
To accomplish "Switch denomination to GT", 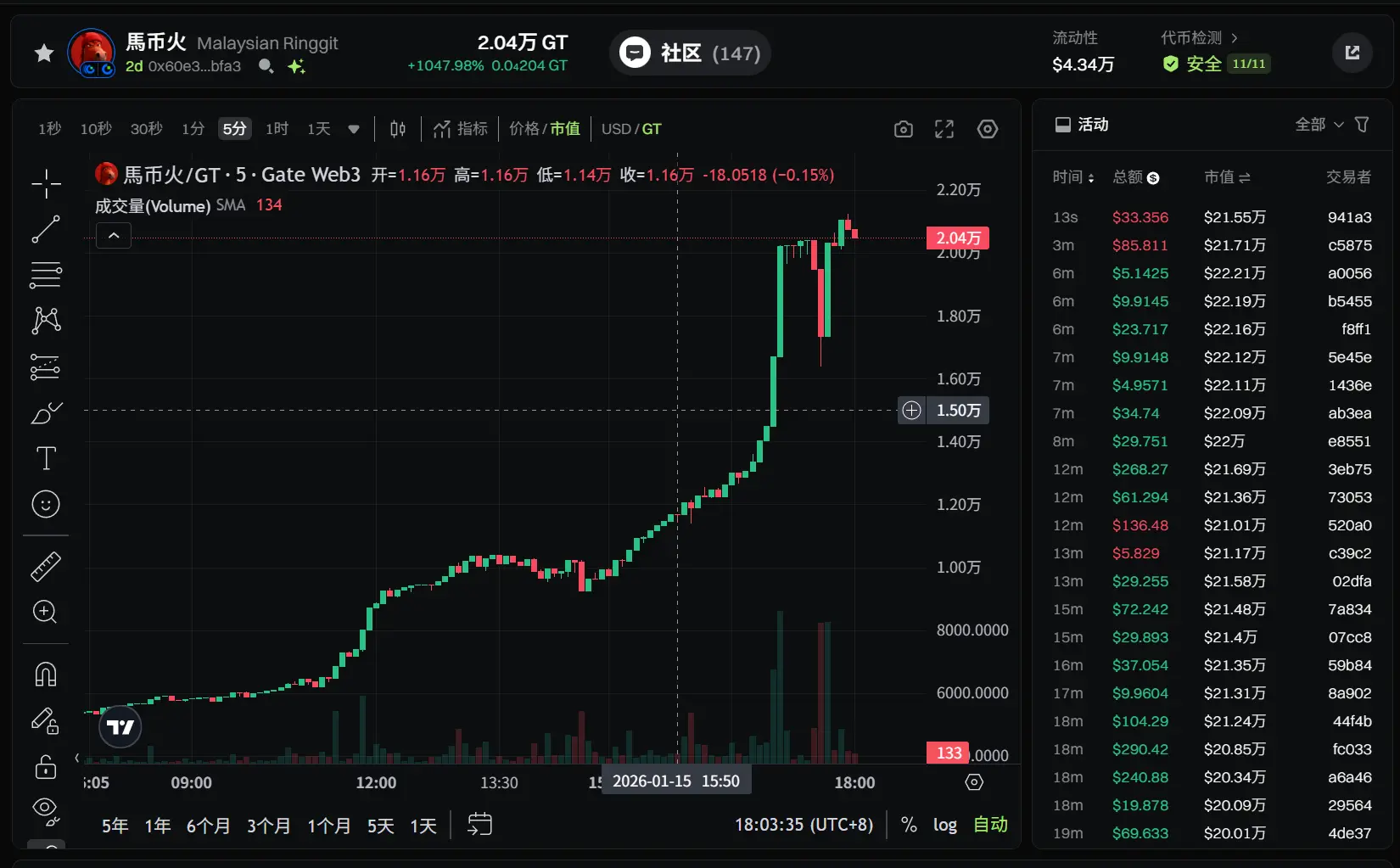I will [652, 129].
